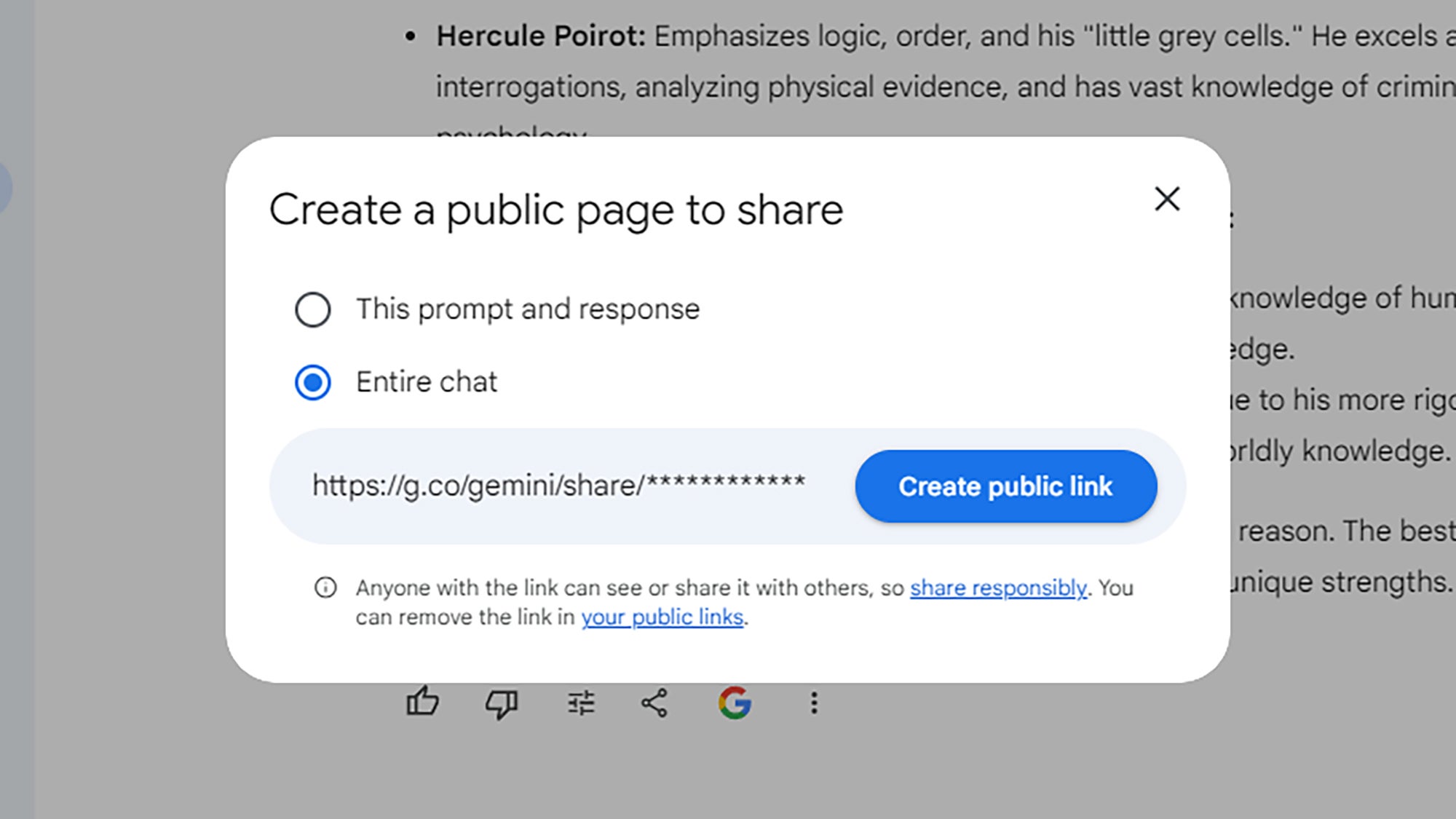Click the Entire chat label text
Screen dimensions: 1456x819
pyautogui.click(x=427, y=382)
